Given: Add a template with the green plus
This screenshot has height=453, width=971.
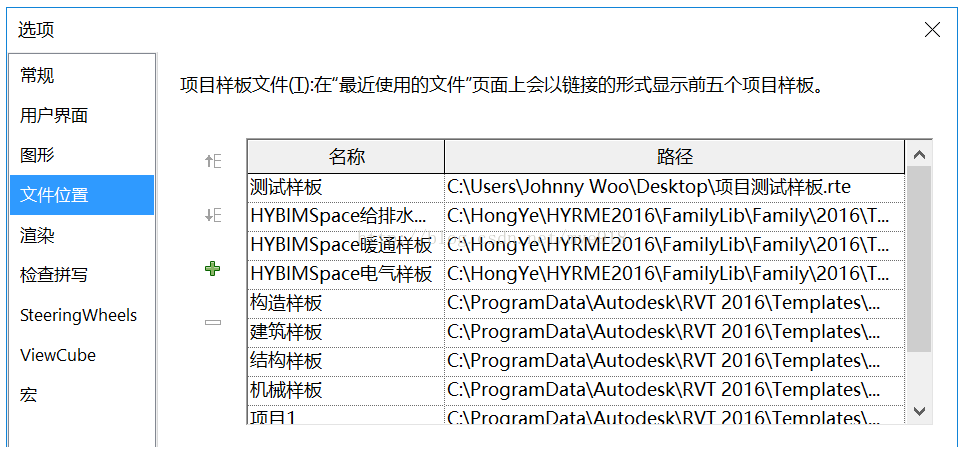Looking at the screenshot, I should pos(212,269).
